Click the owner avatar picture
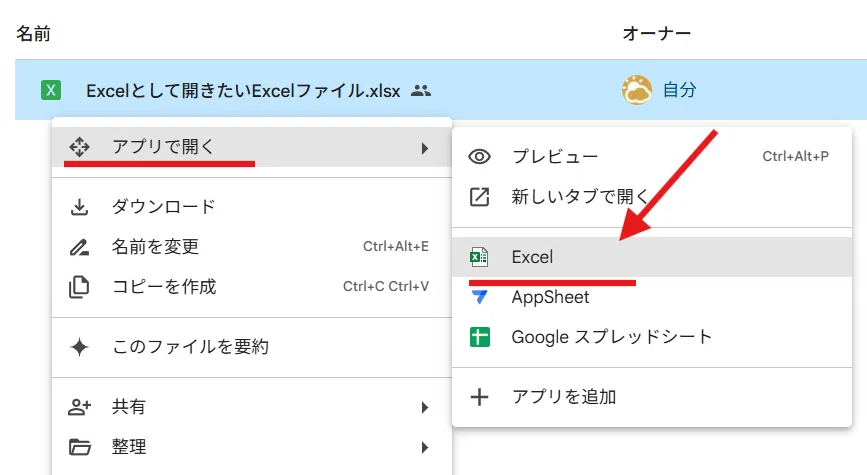The width and height of the screenshot is (867, 475). [636, 90]
